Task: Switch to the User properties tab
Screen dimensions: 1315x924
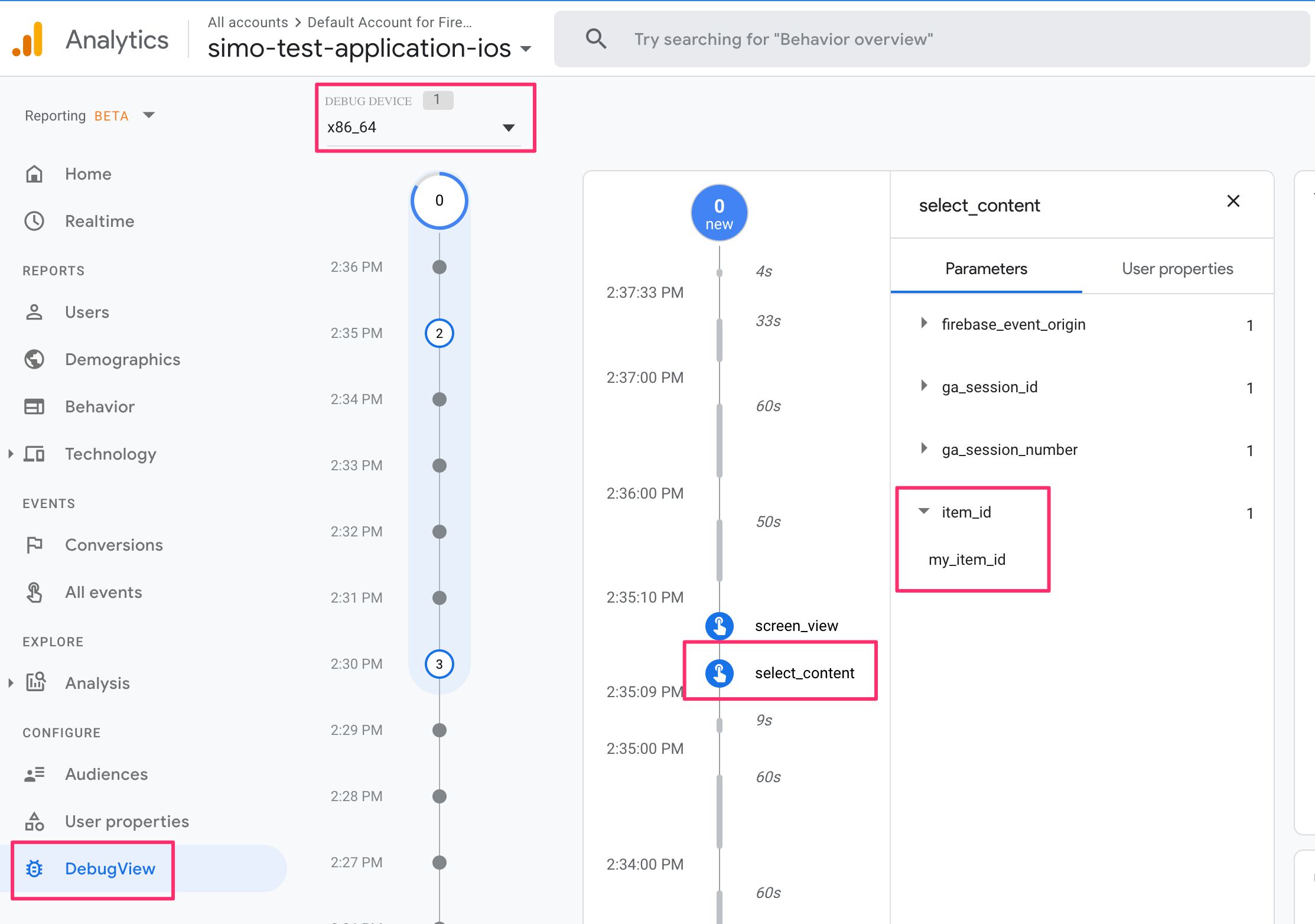Action: tap(1177, 269)
